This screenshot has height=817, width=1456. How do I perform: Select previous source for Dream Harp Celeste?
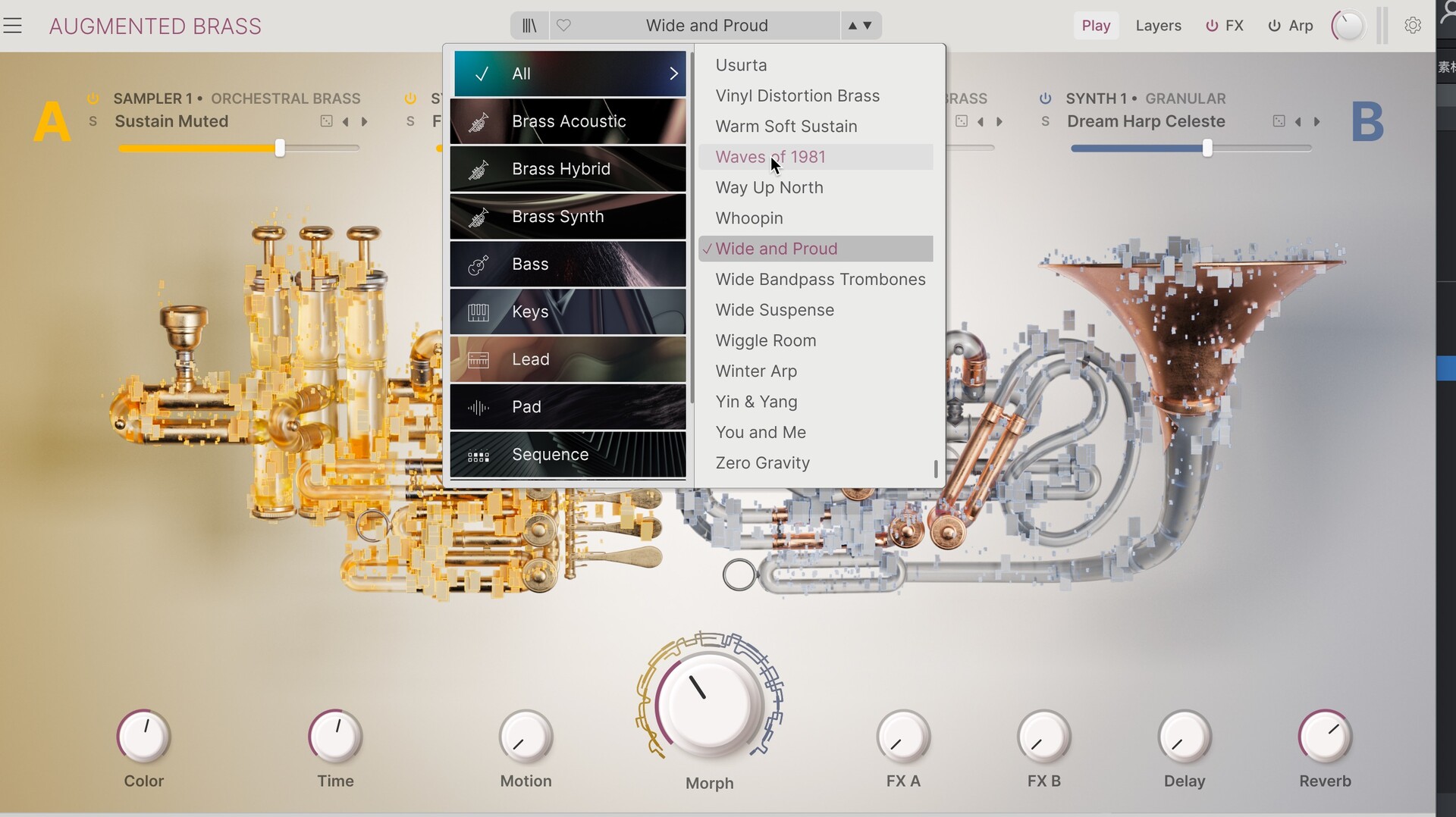[1298, 121]
